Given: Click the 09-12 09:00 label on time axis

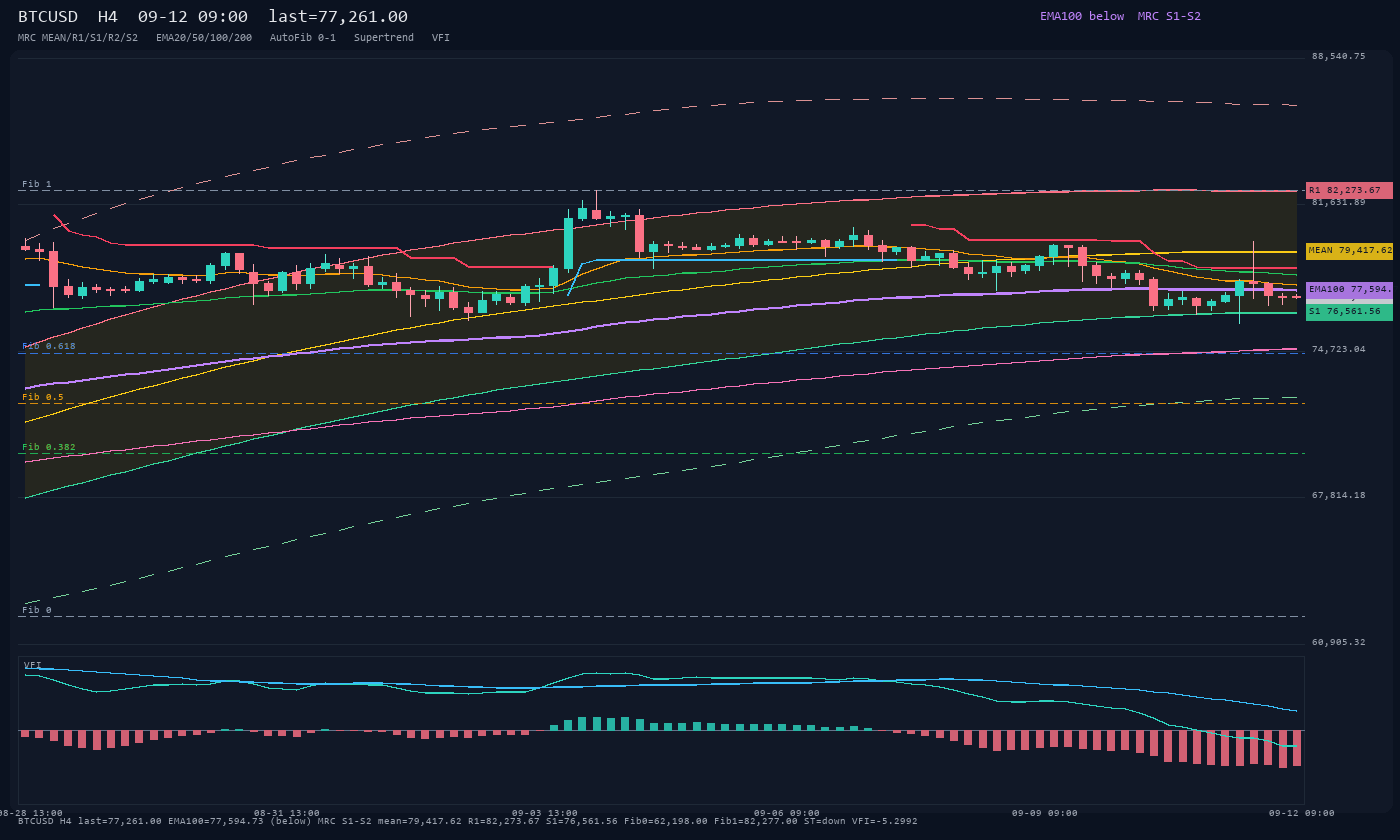Looking at the screenshot, I should click(x=1302, y=813).
